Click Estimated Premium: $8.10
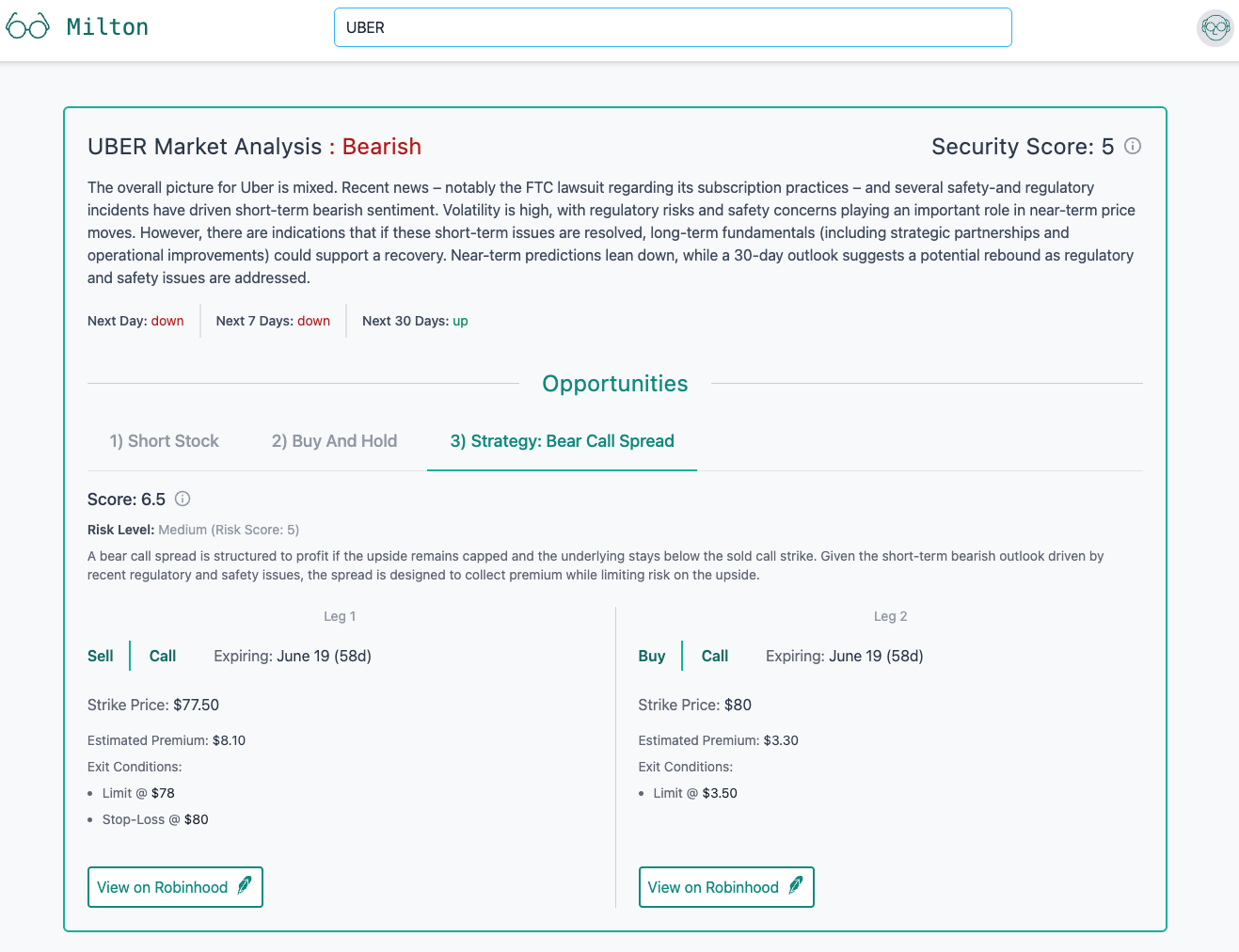 point(167,740)
